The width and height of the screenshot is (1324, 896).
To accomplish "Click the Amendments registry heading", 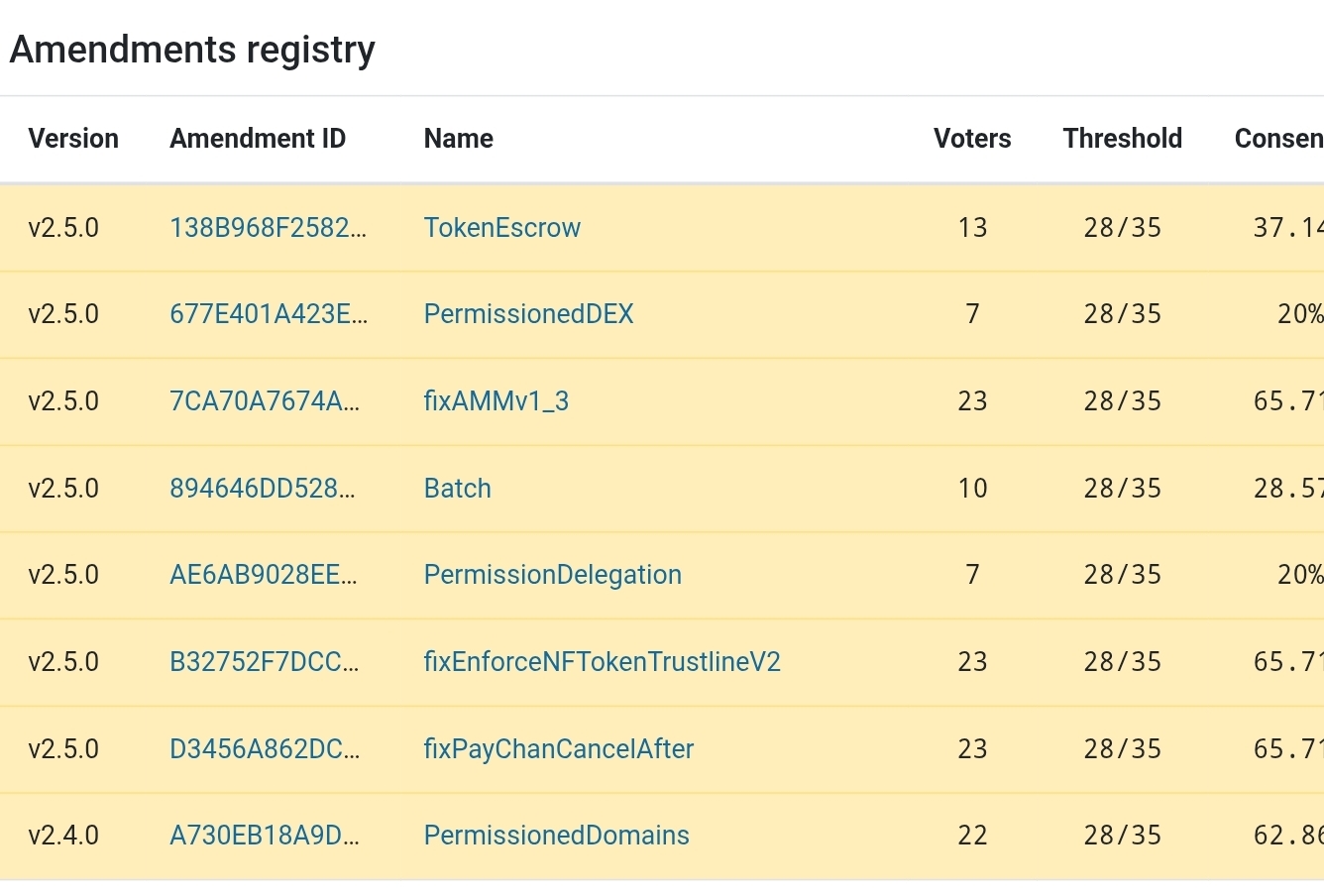I will click(x=192, y=50).
